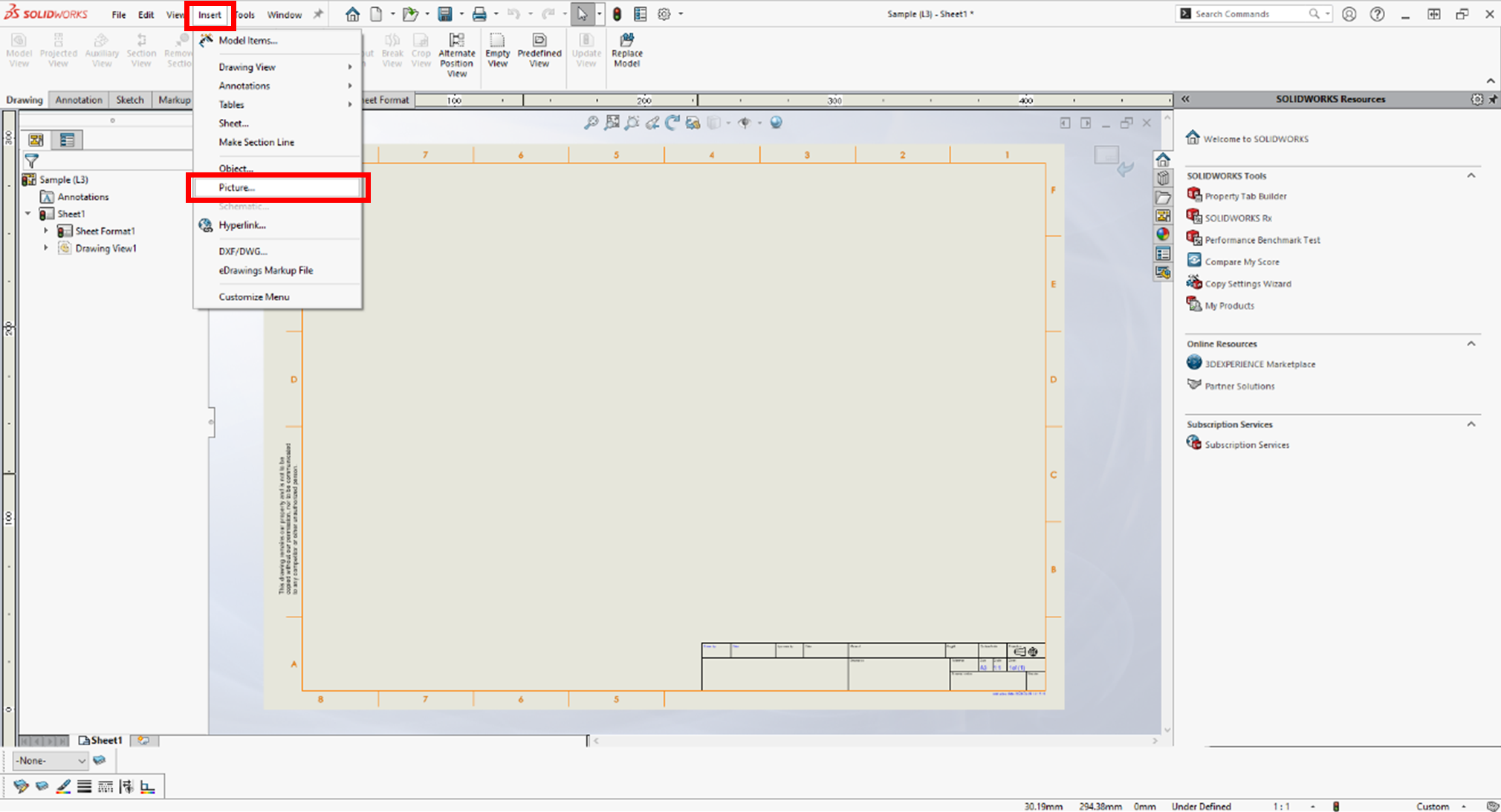The height and width of the screenshot is (812, 1501).
Task: Pin the SOLIDWORKS Resources task pane
Action: [1493, 99]
